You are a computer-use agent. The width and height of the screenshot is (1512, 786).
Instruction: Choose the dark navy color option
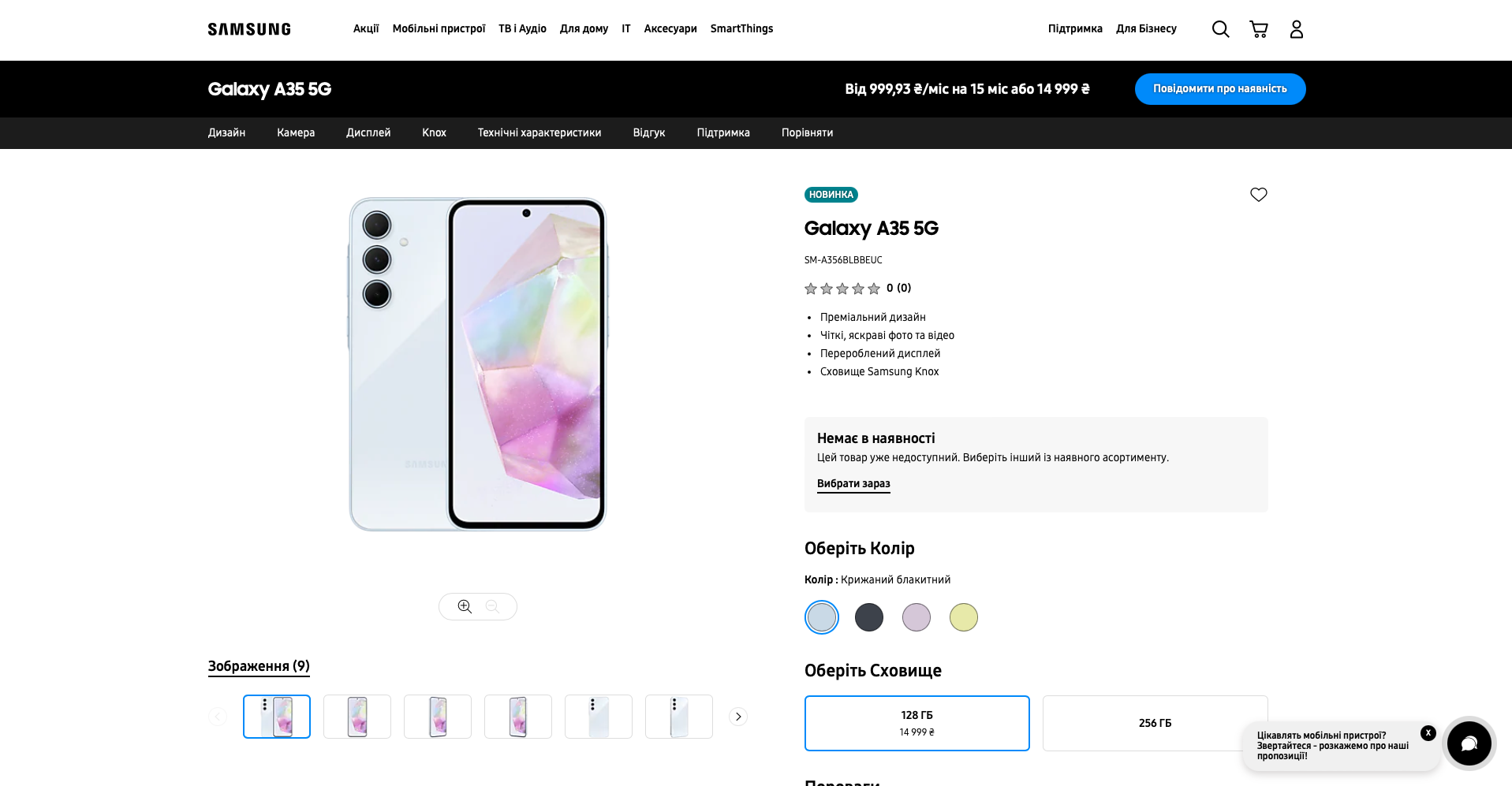[x=869, y=617]
